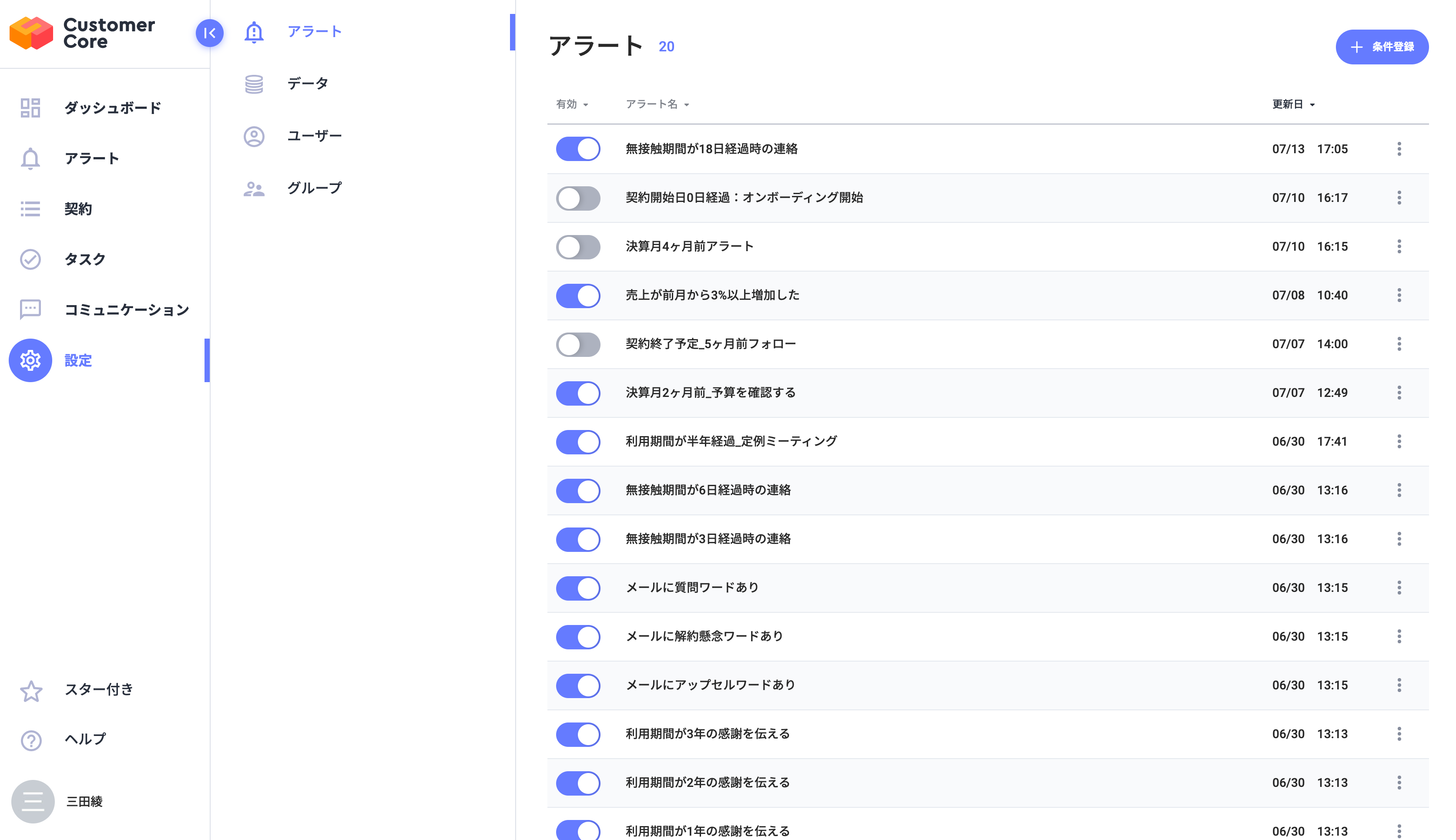Collapse the sidebar with the arrow button
The image size is (1456, 840).
click(x=209, y=33)
